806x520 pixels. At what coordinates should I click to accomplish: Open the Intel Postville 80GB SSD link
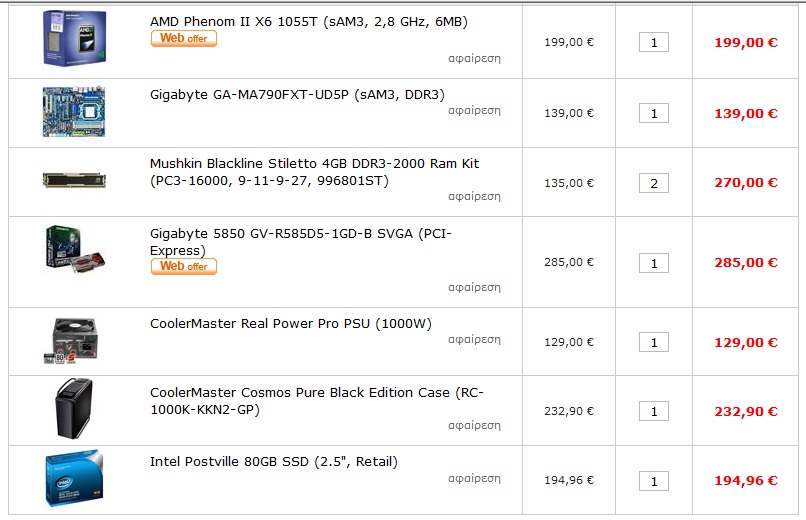coord(273,462)
